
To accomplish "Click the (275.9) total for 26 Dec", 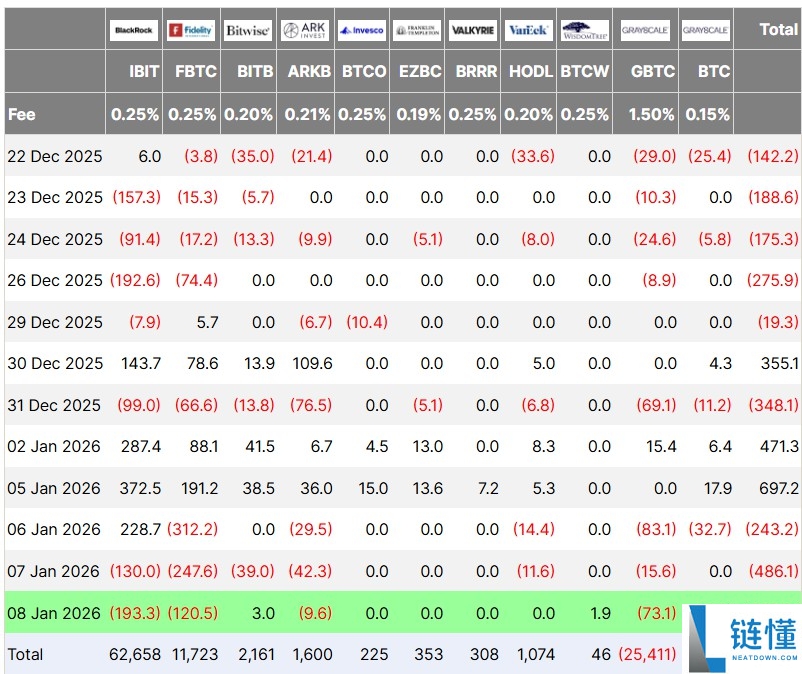I will (772, 280).
